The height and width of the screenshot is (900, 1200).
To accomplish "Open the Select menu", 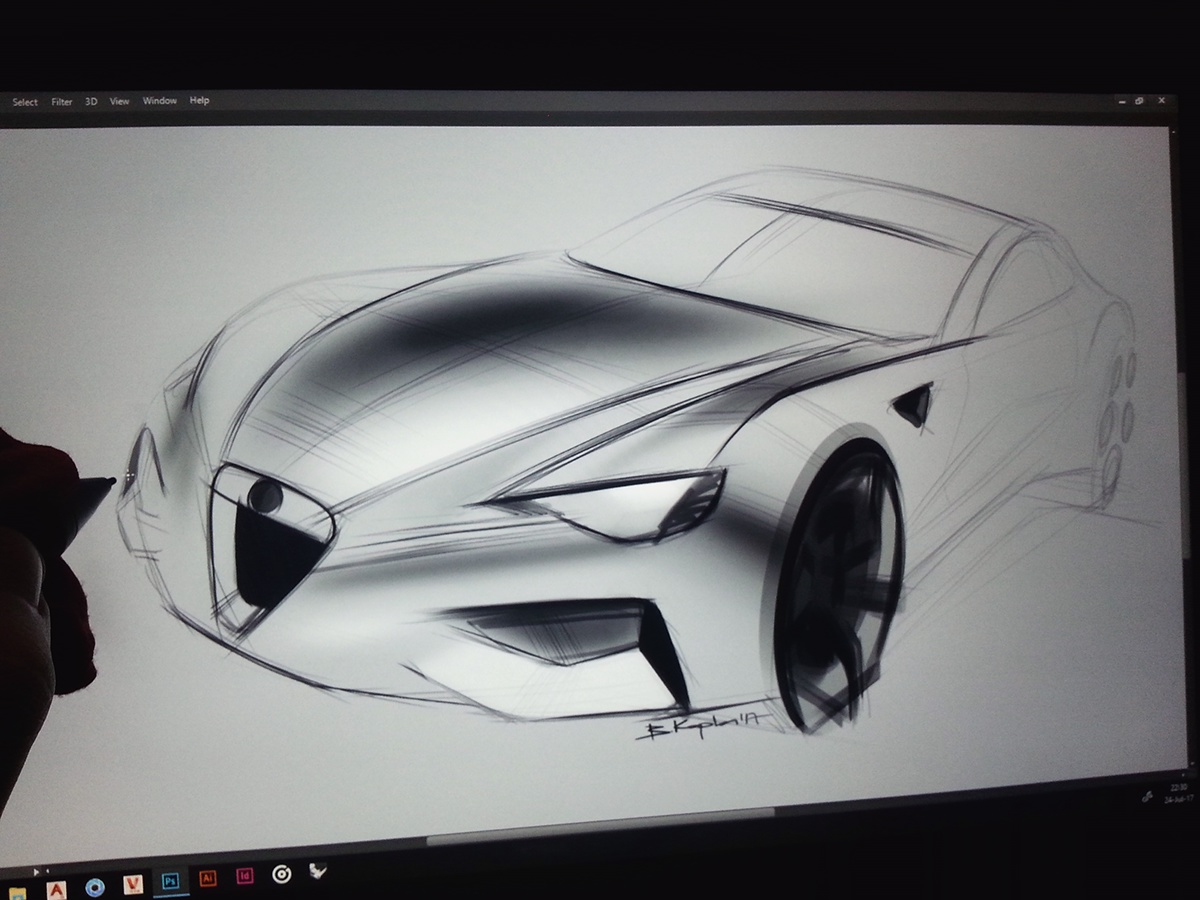I will (x=25, y=101).
